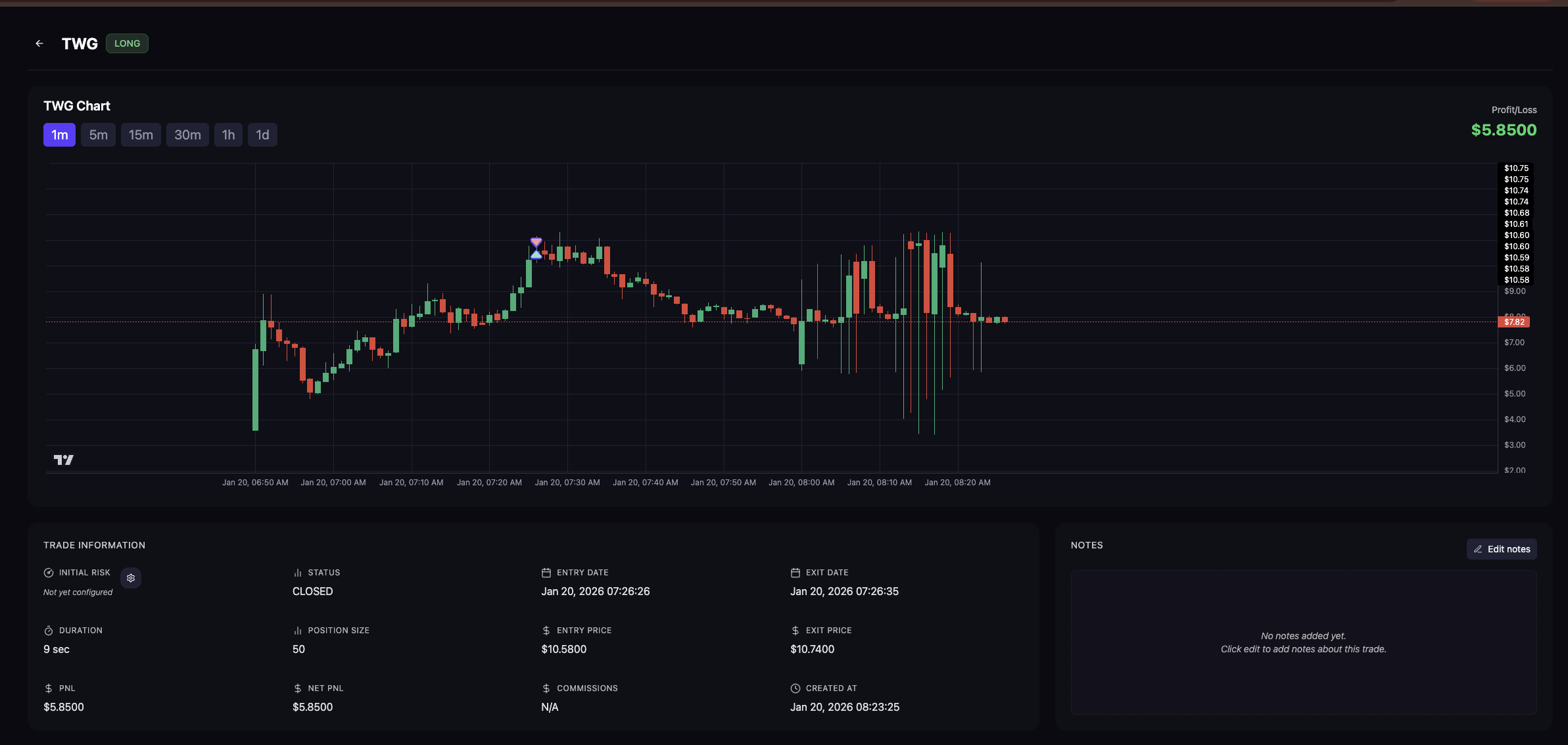
Task: Select the 1m timeframe
Action: coord(59,135)
